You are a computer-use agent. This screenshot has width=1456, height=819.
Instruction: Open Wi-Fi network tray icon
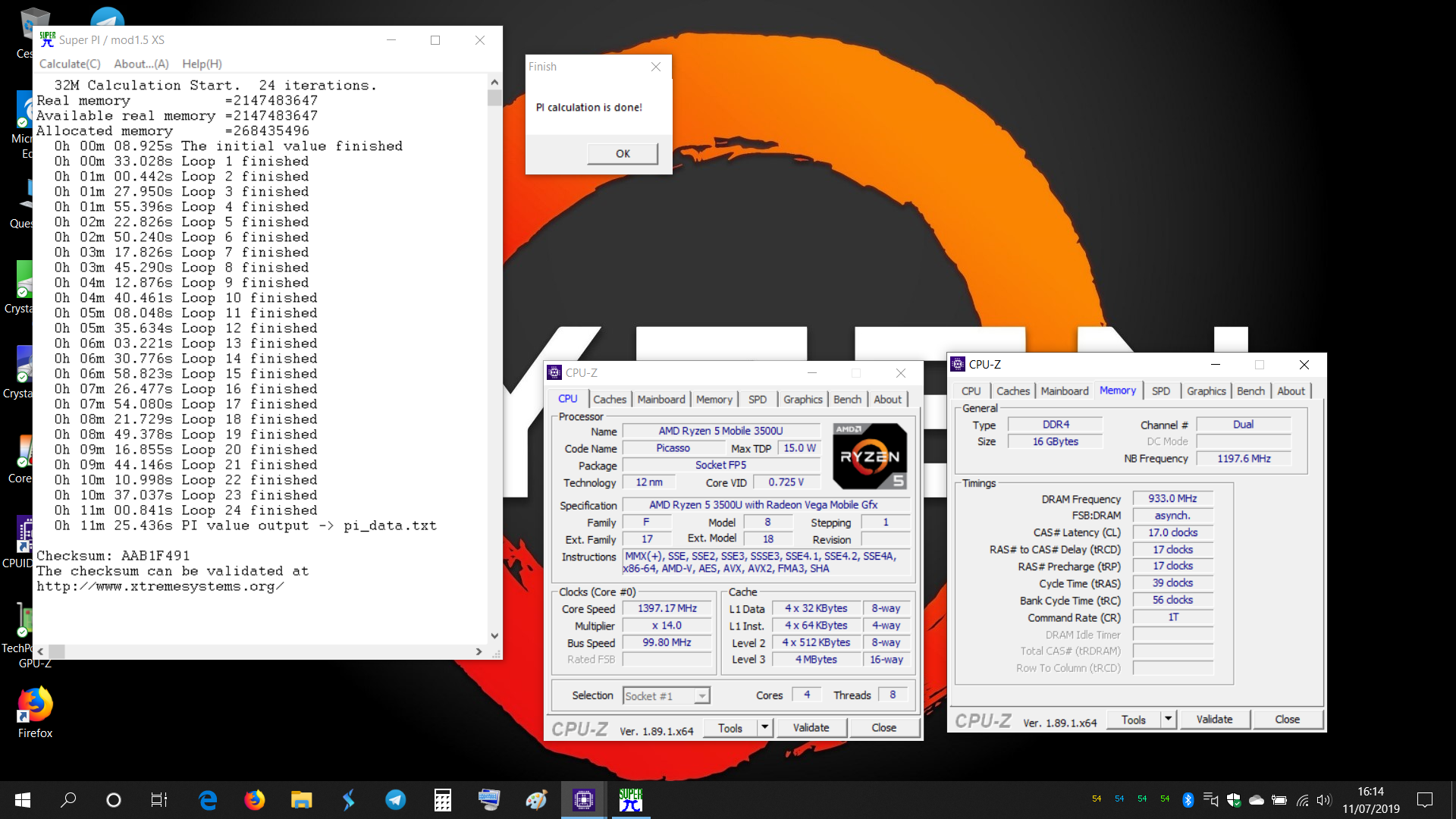pos(1302,800)
